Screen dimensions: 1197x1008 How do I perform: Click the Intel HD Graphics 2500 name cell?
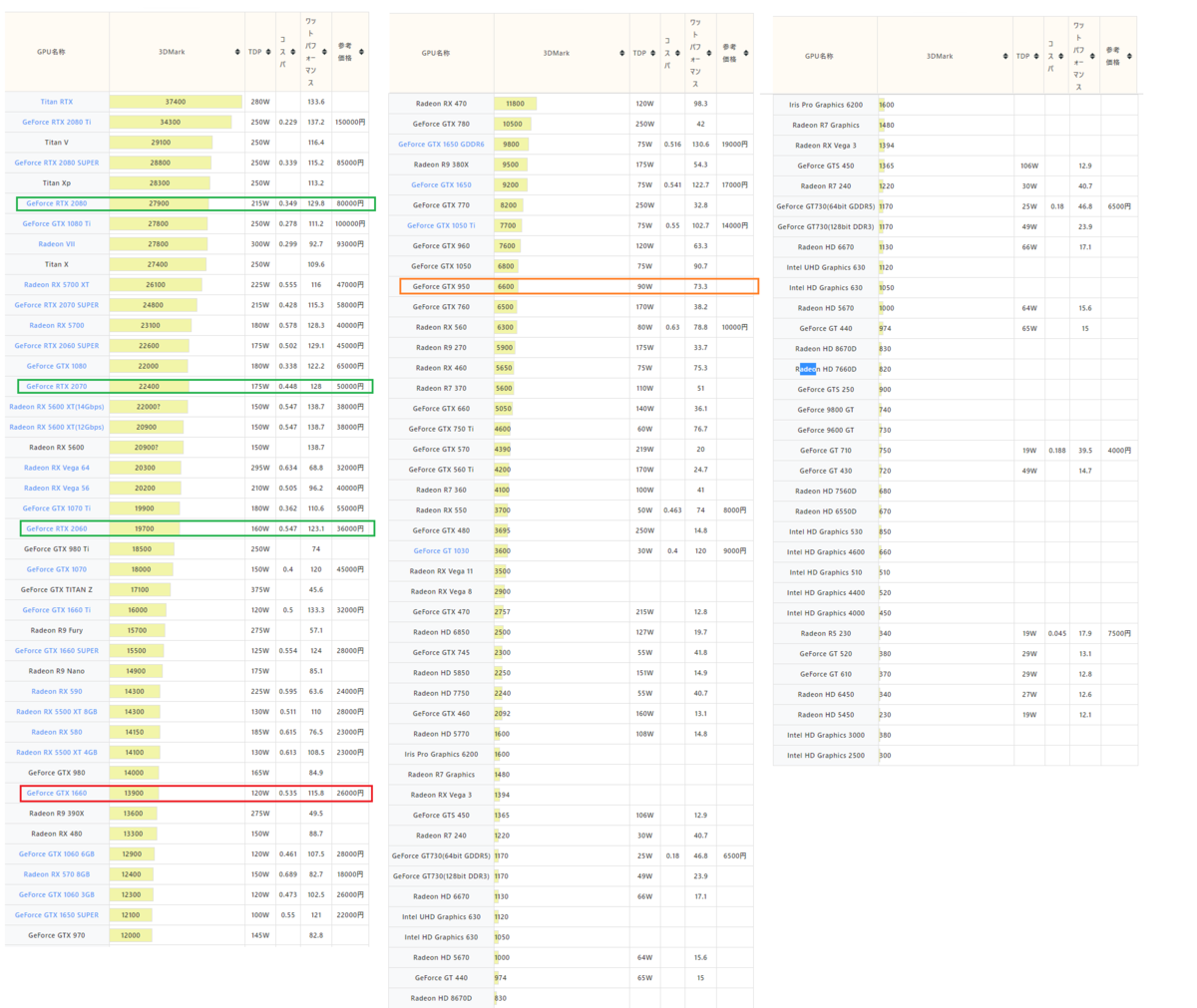[826, 756]
